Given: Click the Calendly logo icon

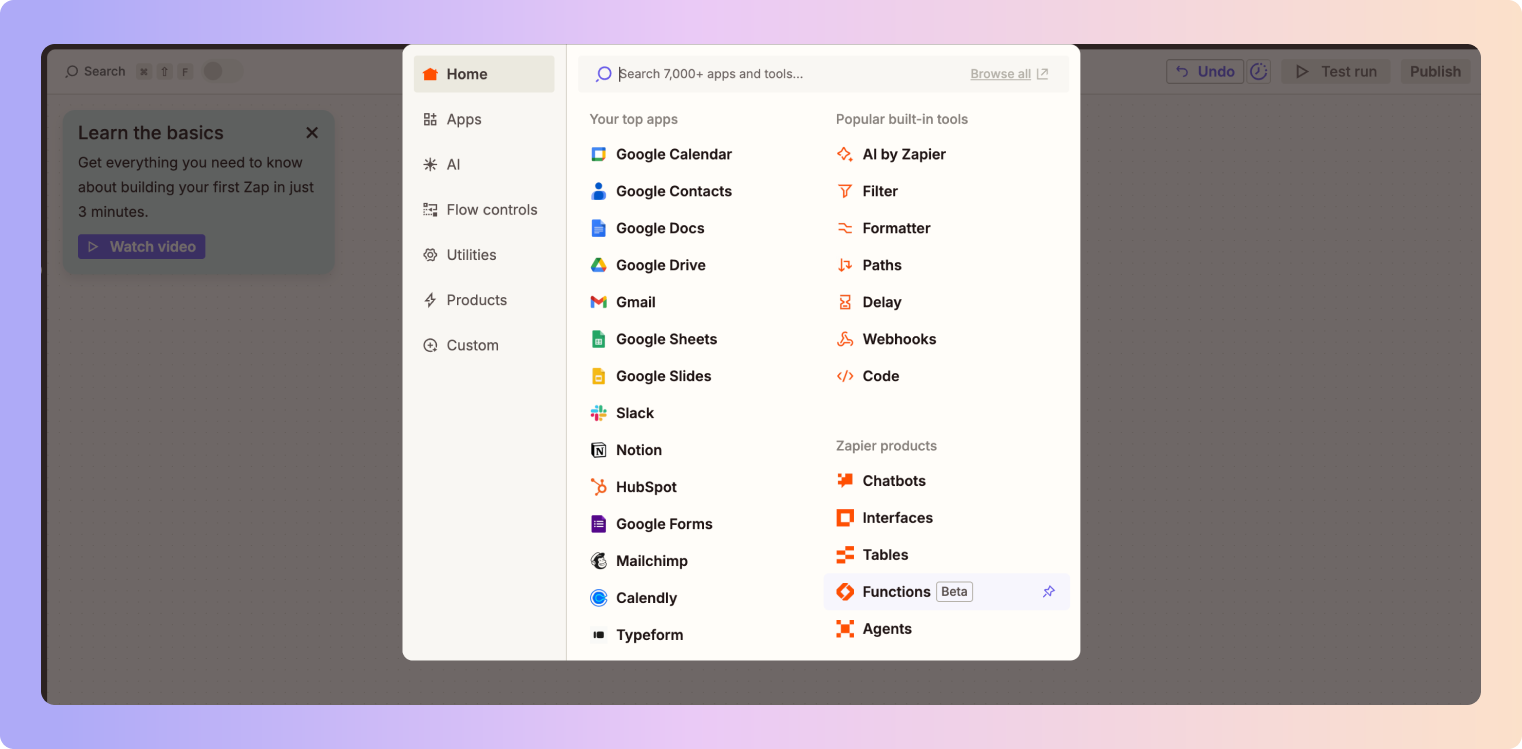Looking at the screenshot, I should 599,598.
